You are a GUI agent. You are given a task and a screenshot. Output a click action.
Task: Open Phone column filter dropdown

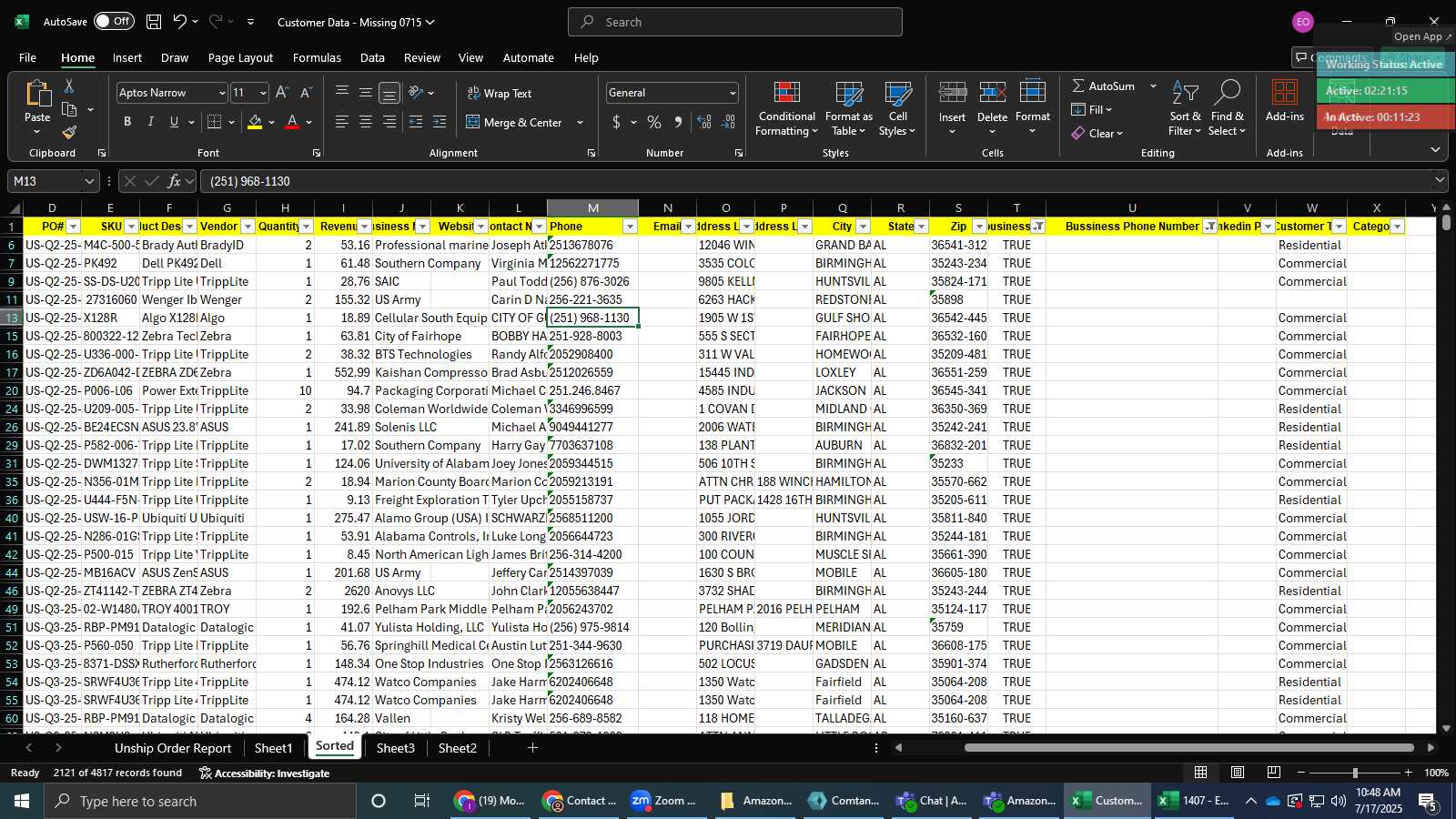pyautogui.click(x=630, y=227)
